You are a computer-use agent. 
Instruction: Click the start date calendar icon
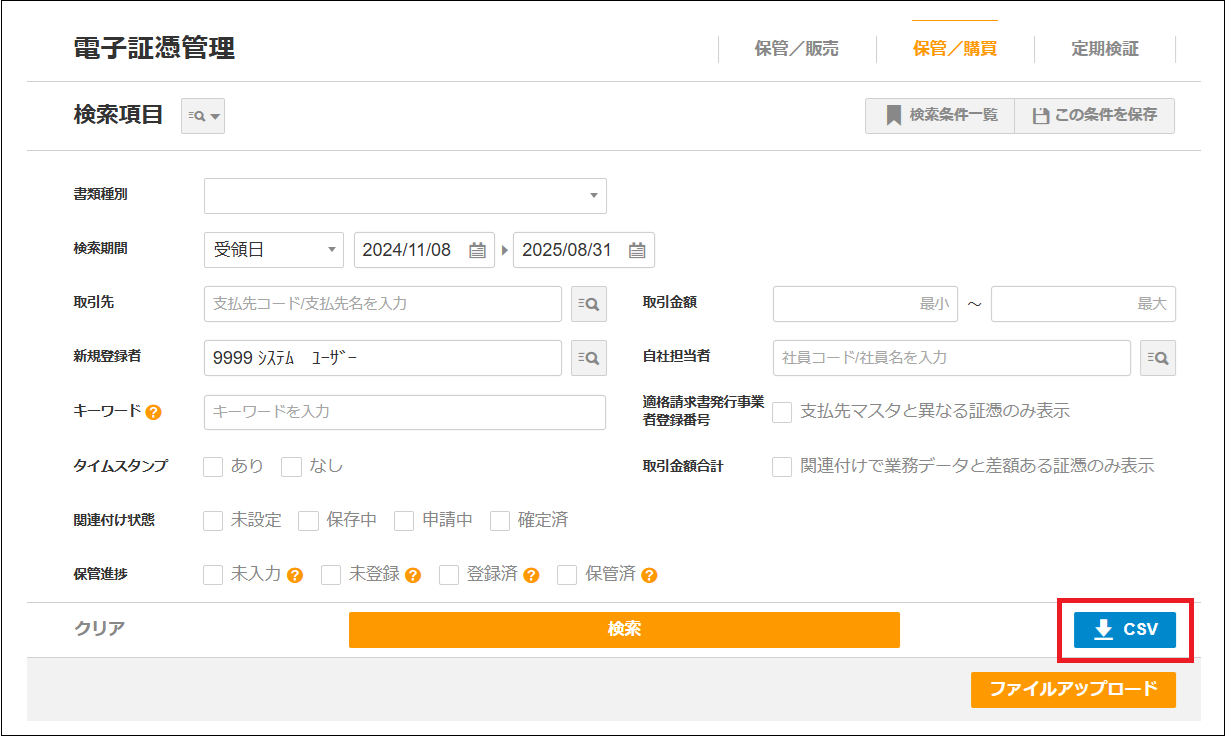477,251
